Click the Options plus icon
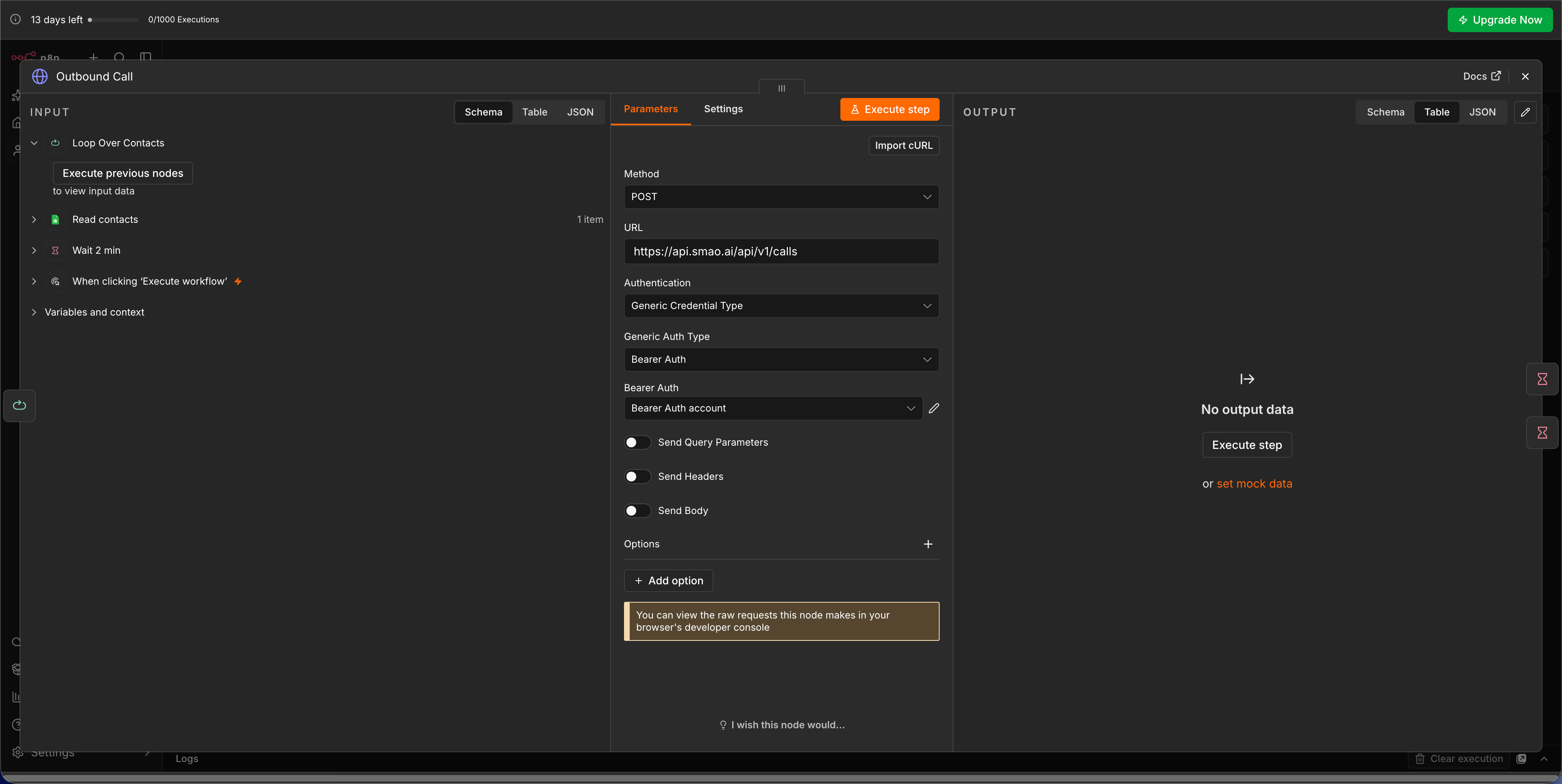The image size is (1562, 784). tap(928, 544)
